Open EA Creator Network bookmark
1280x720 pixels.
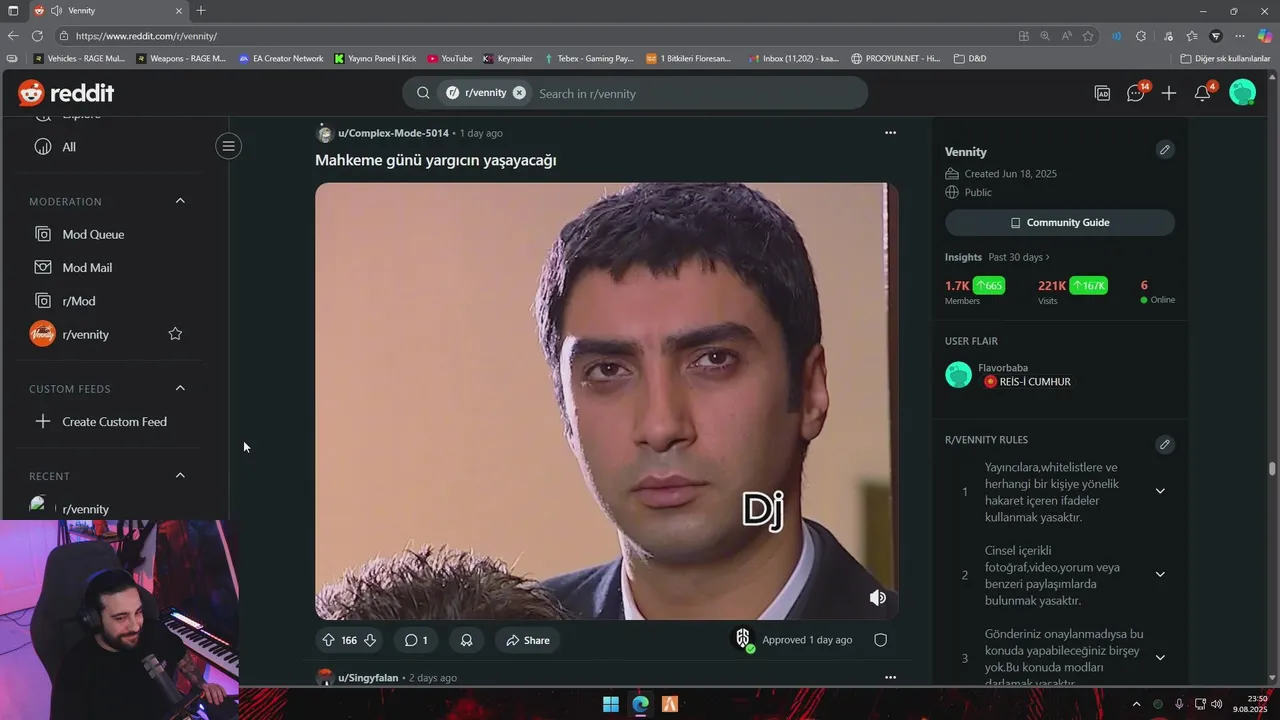281,58
